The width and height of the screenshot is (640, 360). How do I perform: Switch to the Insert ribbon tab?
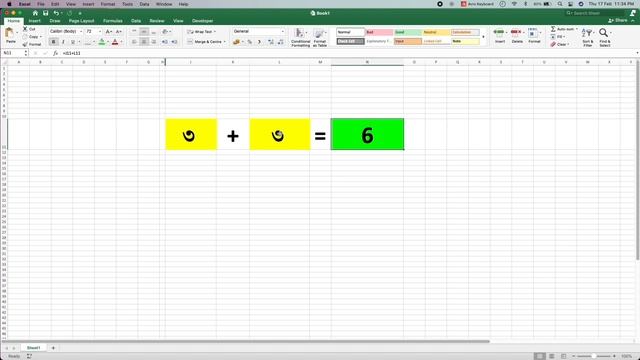(x=34, y=21)
